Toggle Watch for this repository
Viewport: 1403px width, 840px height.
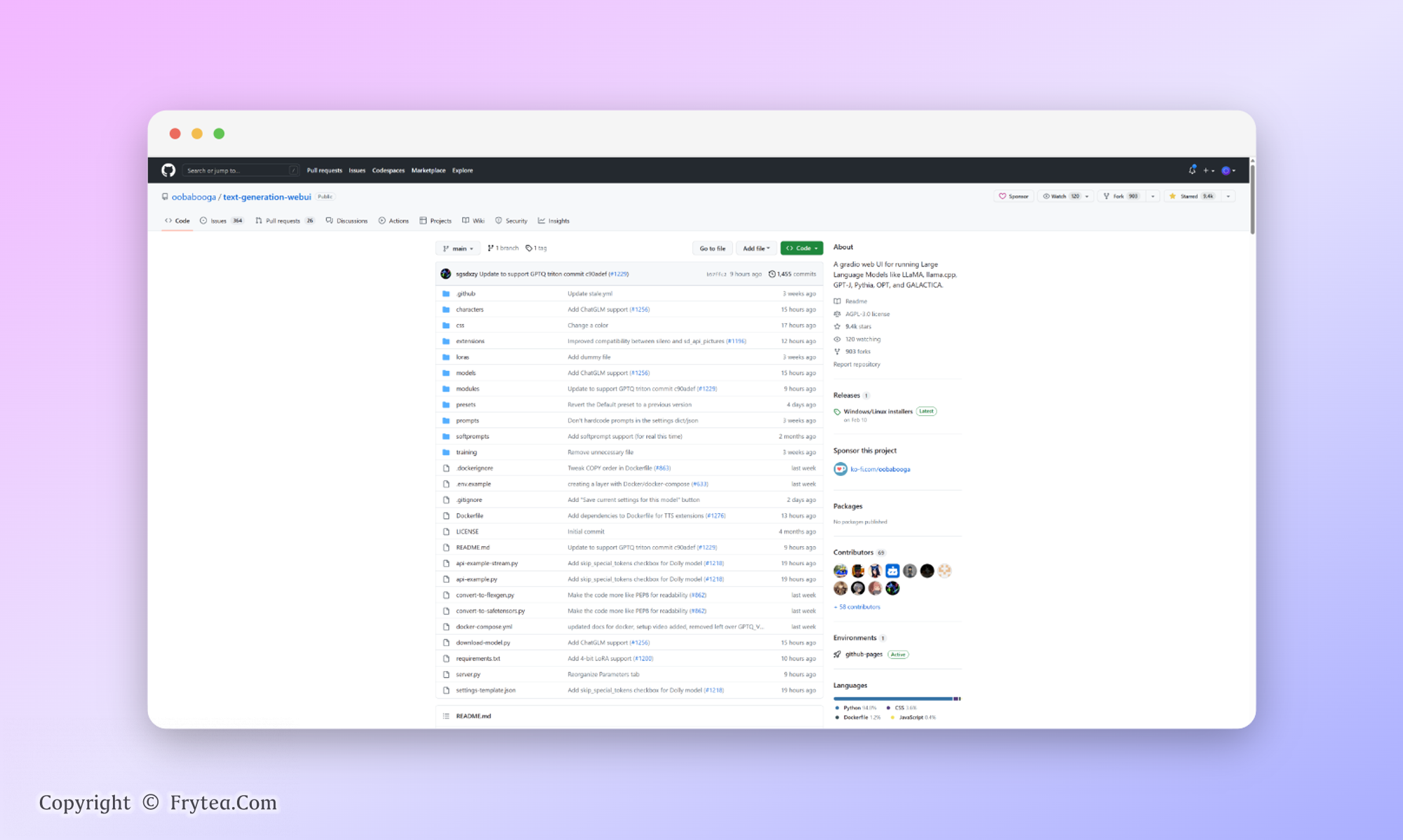[x=1060, y=196]
